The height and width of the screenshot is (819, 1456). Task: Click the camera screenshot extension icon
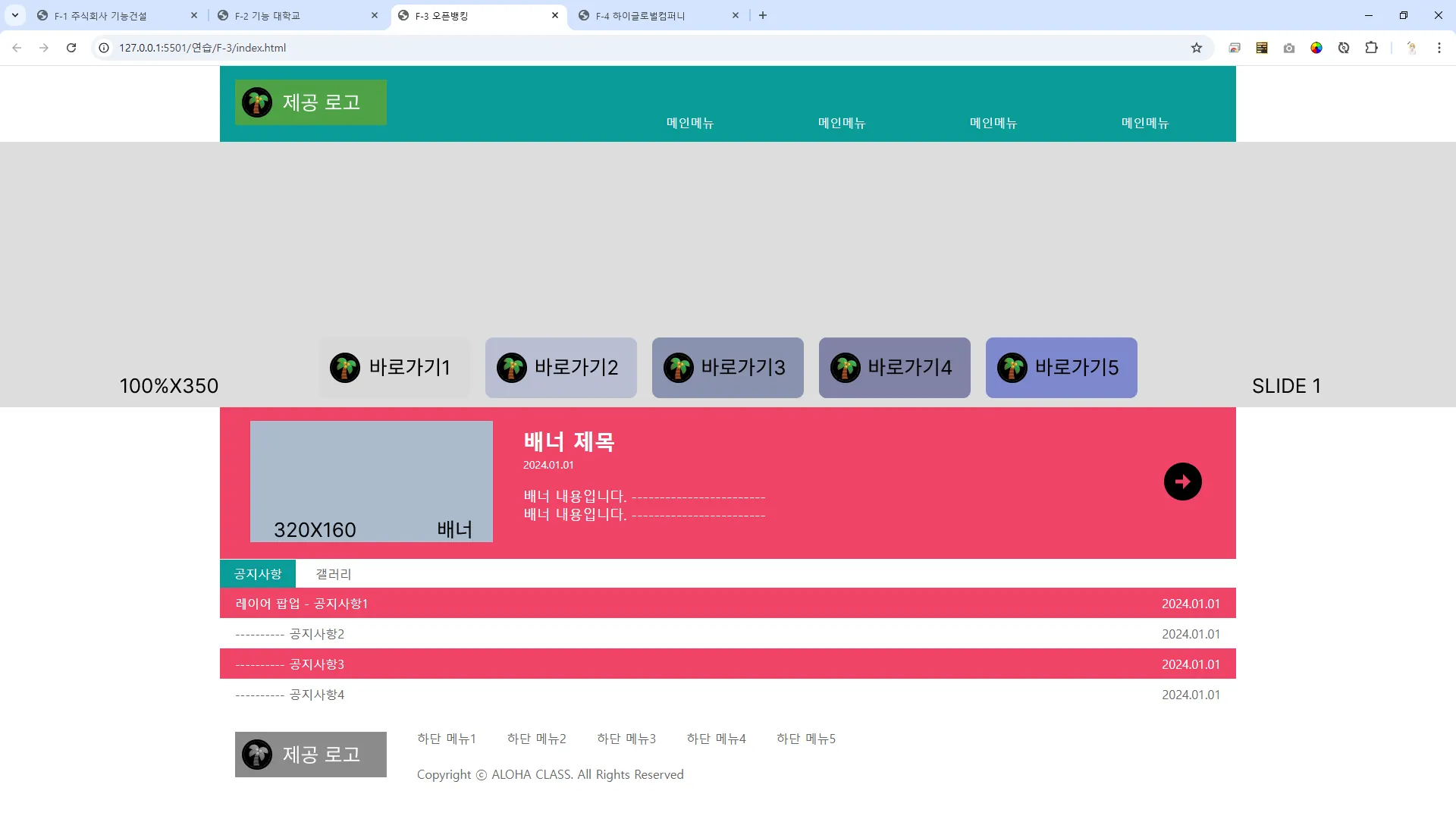[1289, 48]
